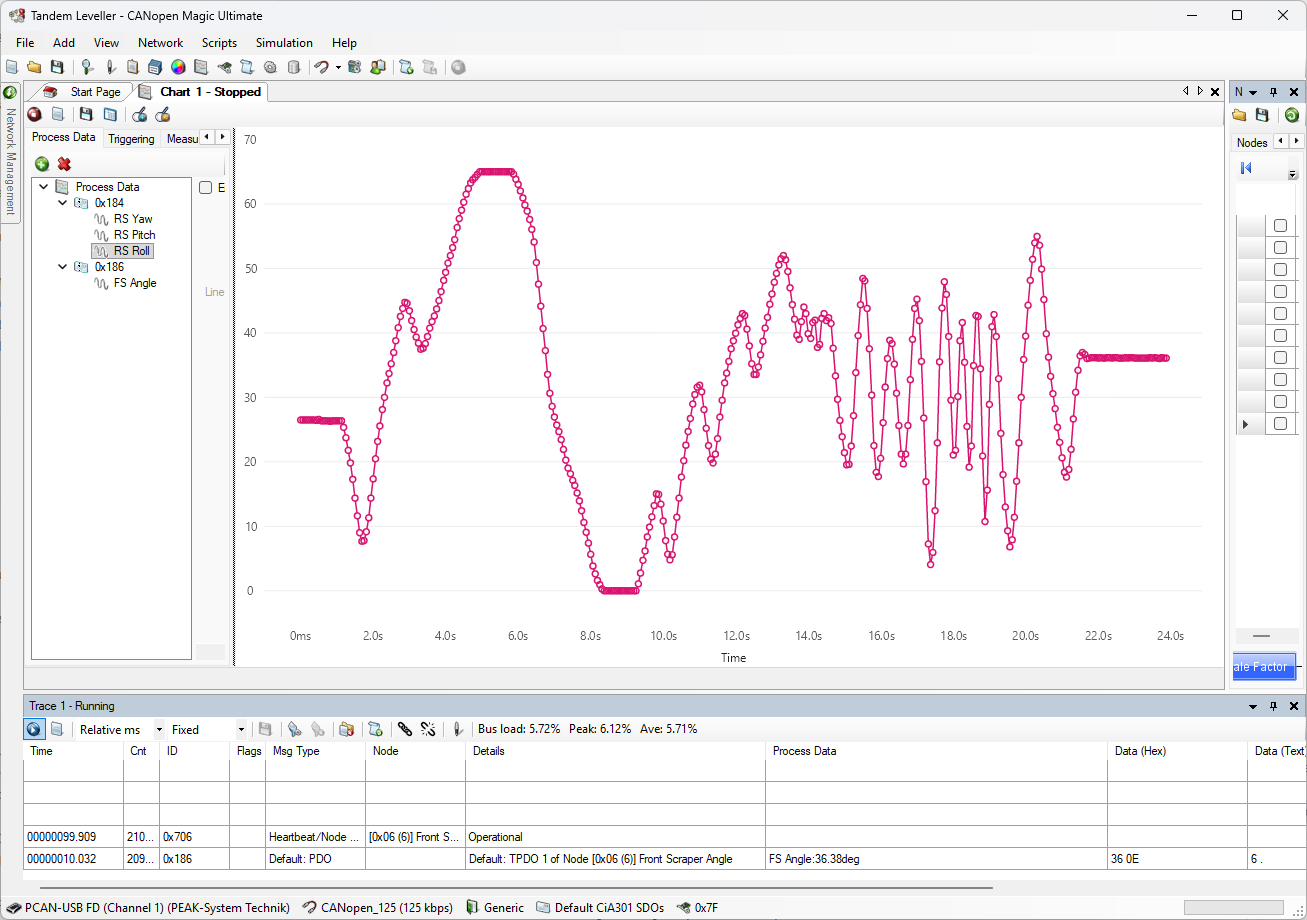Click the horizontal scrollbar below the trace table
Screen dimensions: 1307x920
516,887
